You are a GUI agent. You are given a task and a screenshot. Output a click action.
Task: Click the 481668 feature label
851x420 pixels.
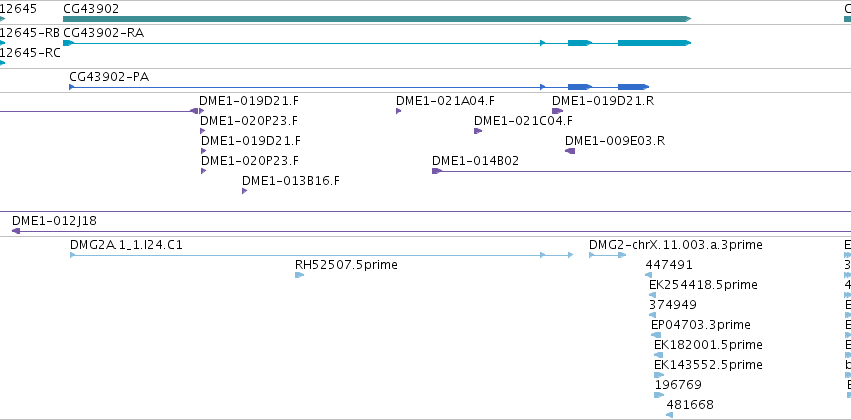[690, 405]
